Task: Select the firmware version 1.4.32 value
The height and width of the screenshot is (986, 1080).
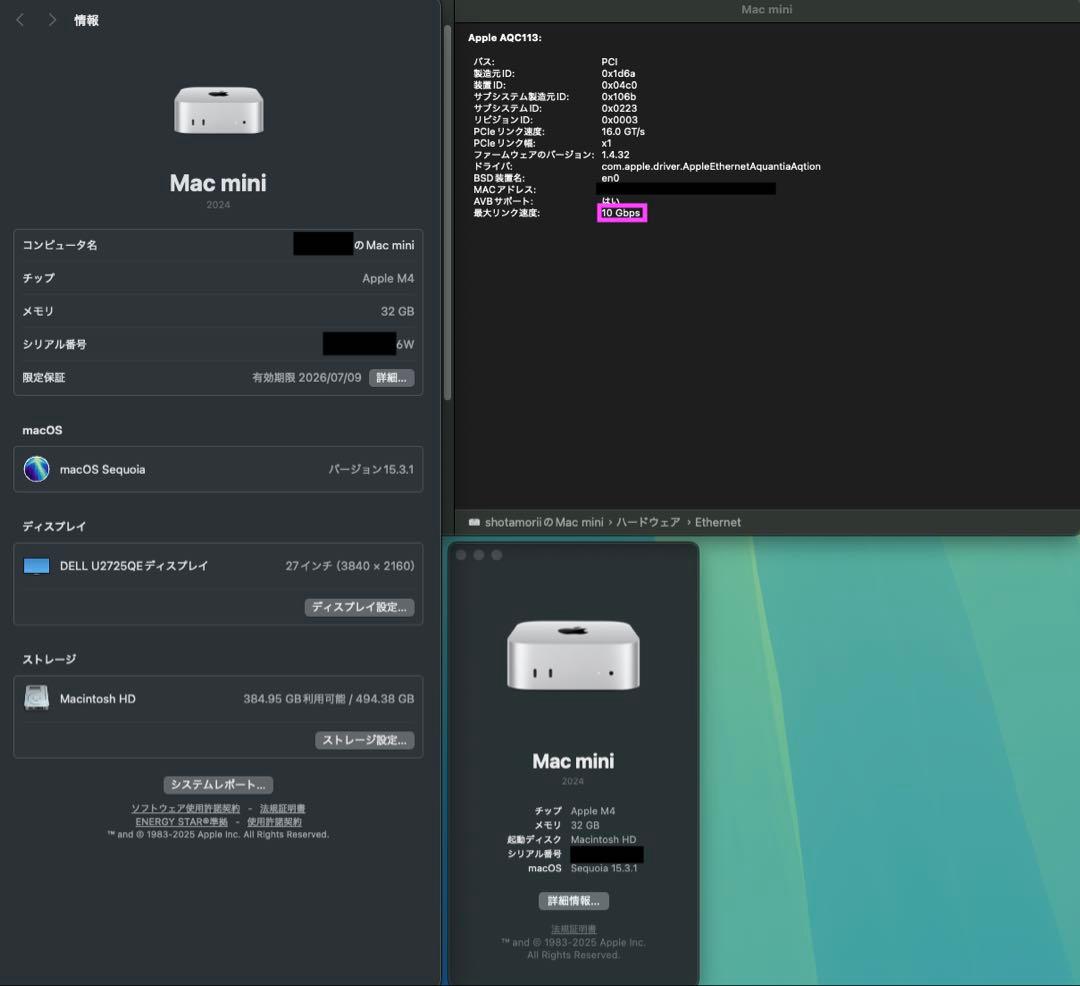Action: pyautogui.click(x=615, y=154)
